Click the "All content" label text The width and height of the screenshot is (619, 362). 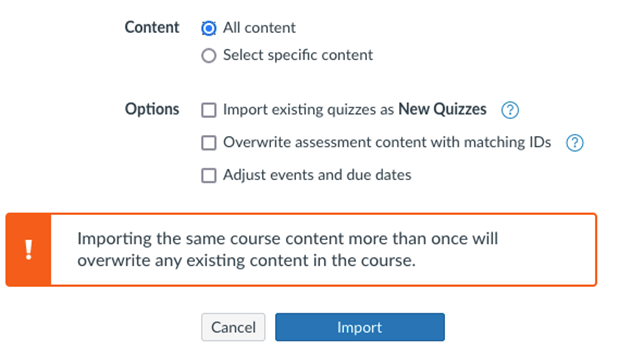[x=259, y=28]
